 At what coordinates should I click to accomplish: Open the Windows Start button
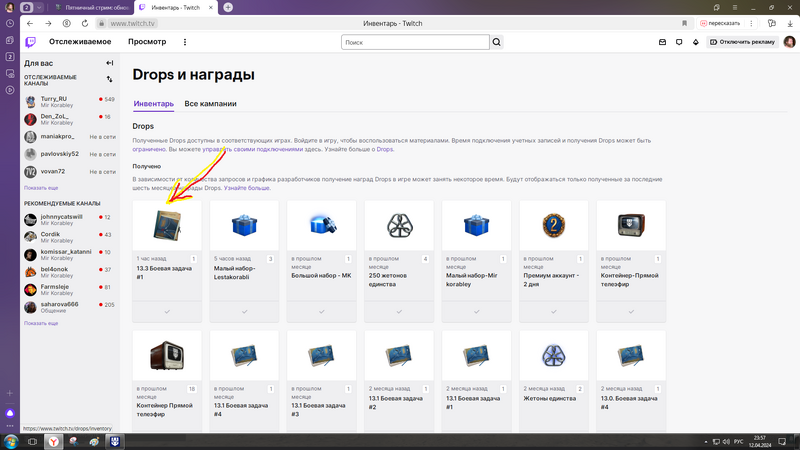[x=11, y=442]
